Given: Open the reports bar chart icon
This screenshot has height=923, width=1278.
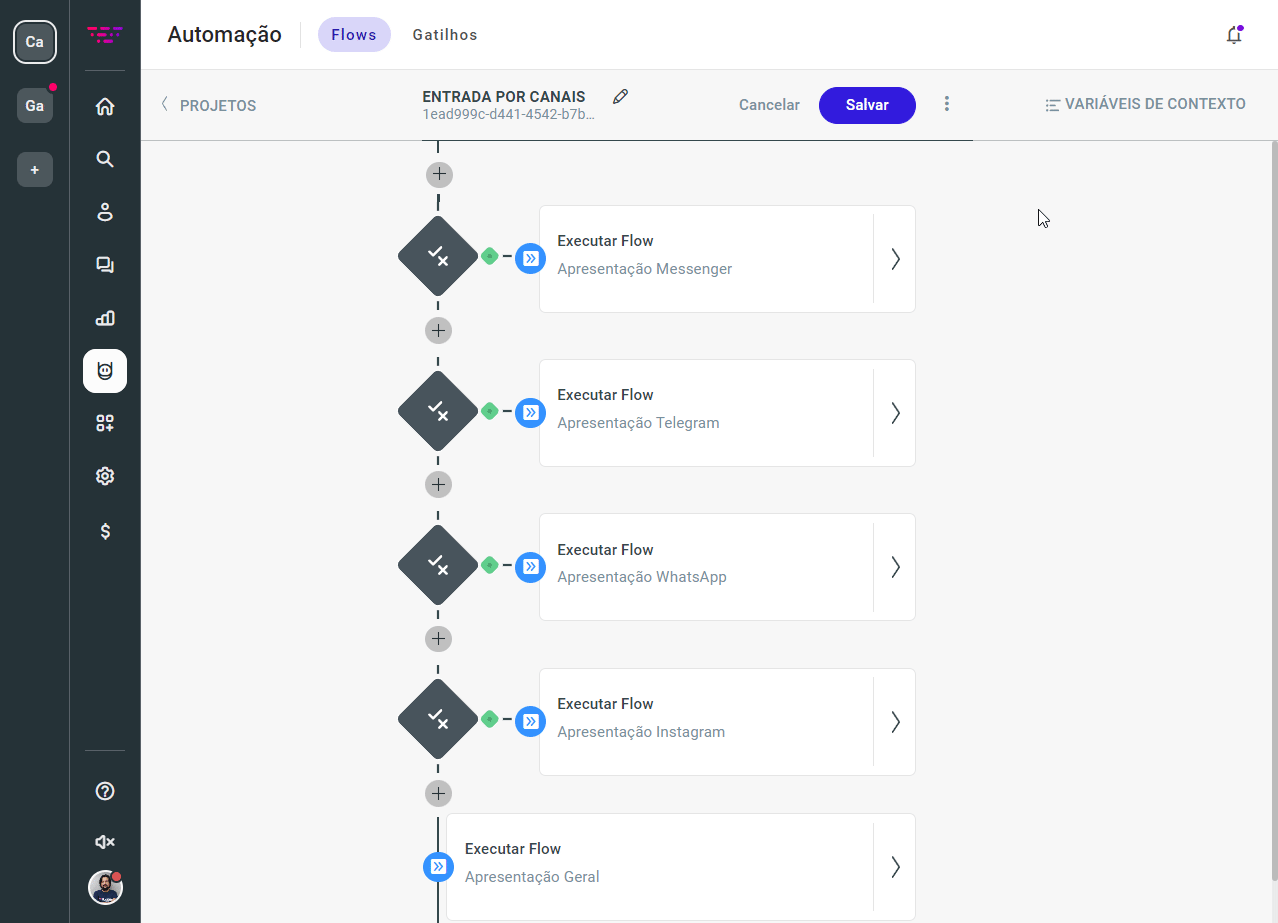Looking at the screenshot, I should tap(105, 318).
